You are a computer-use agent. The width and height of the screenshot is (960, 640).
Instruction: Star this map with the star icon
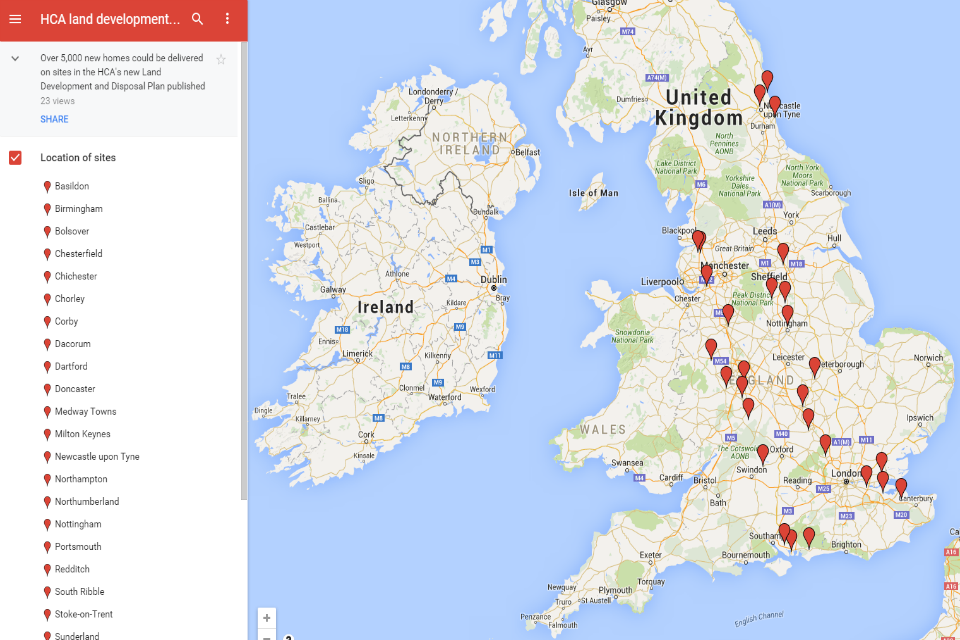221,59
